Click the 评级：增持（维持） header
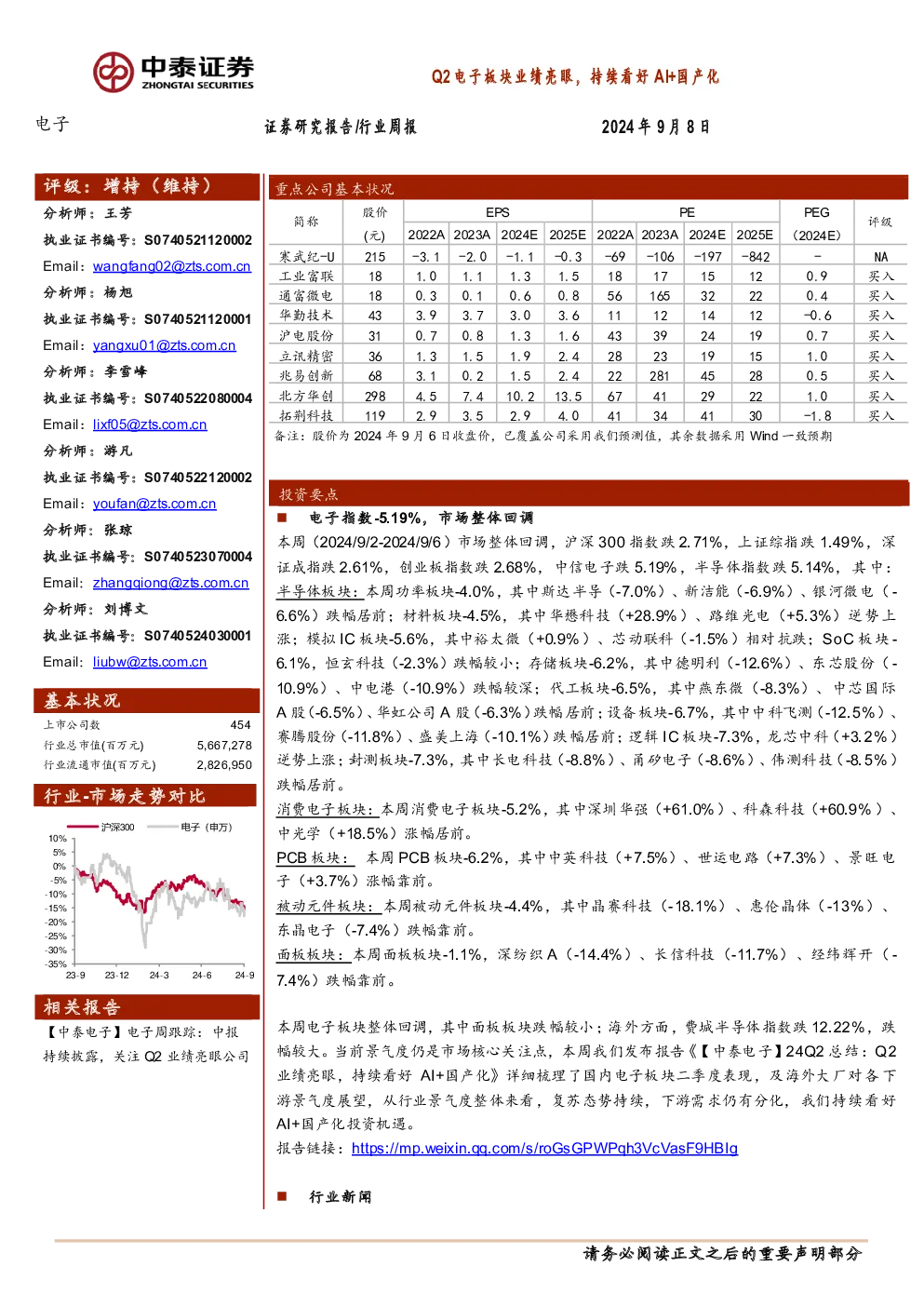Viewport: 924px width, 1307px height. [x=147, y=186]
